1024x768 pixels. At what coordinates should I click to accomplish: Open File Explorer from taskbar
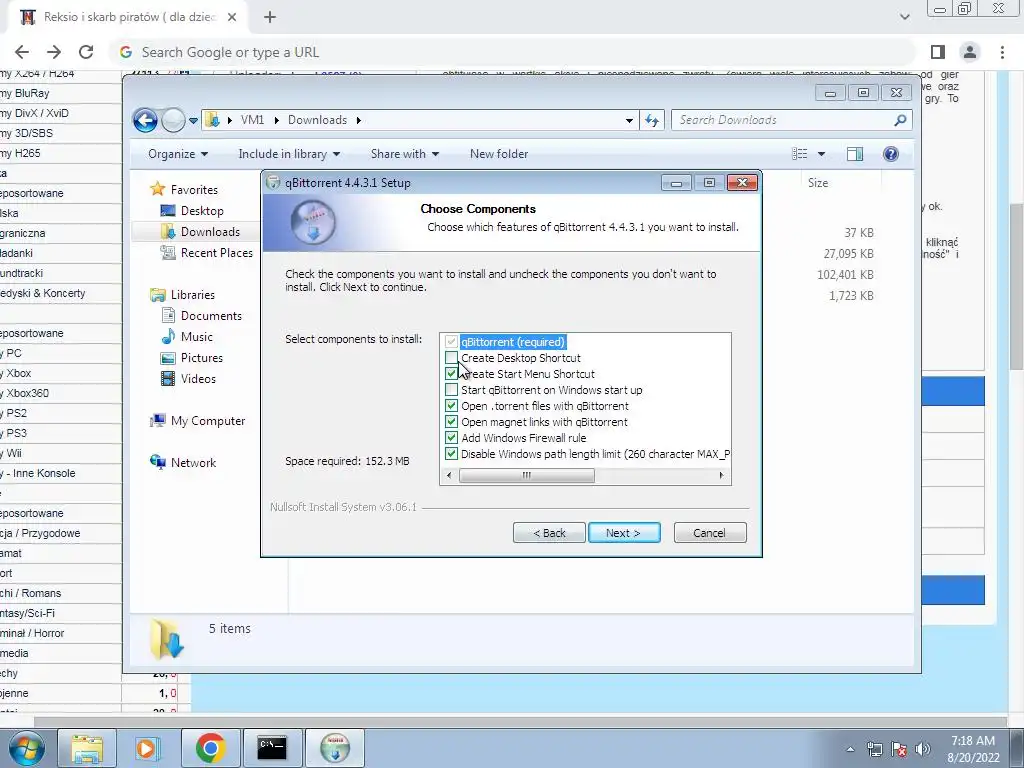pos(86,748)
